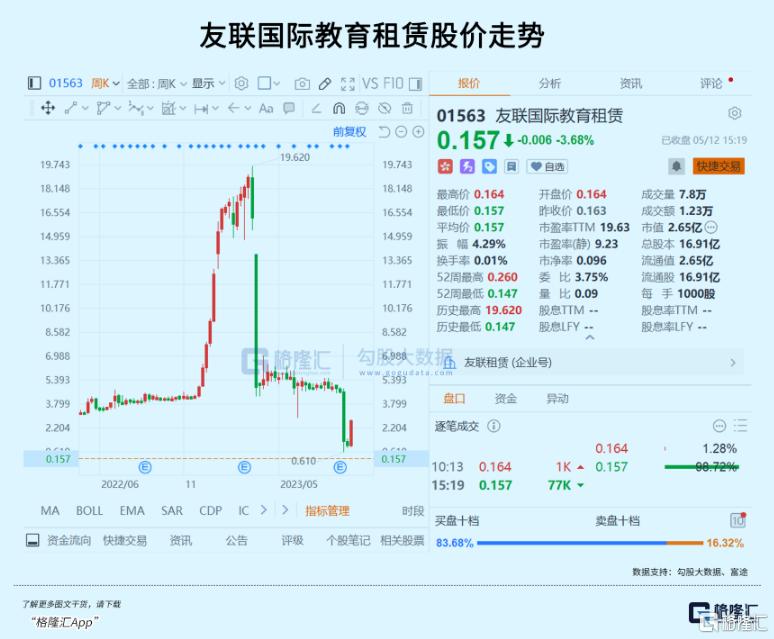Switch to the 报价 quote tab
Viewport: 774px width, 639px height.
(469, 83)
